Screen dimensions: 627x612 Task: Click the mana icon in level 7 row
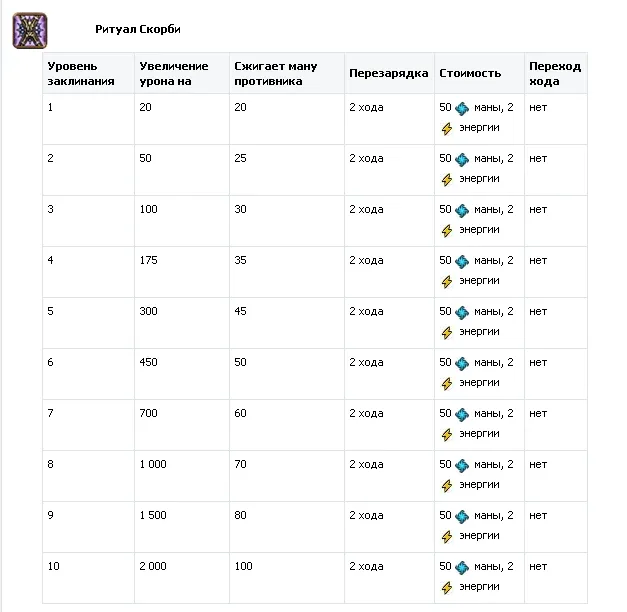click(x=462, y=414)
